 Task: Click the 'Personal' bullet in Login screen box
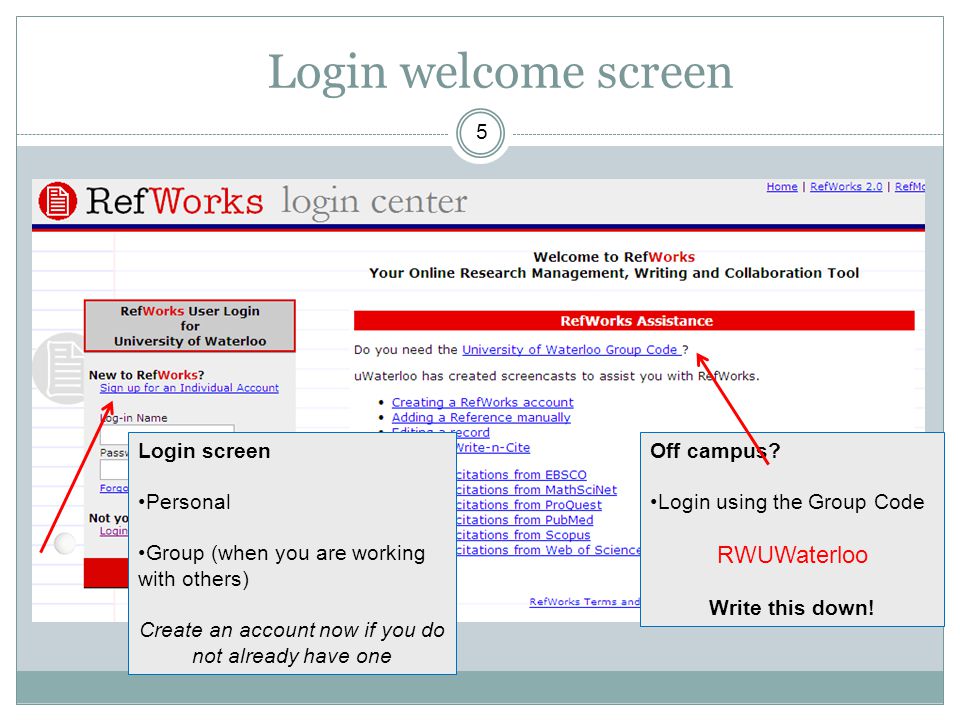pos(184,502)
